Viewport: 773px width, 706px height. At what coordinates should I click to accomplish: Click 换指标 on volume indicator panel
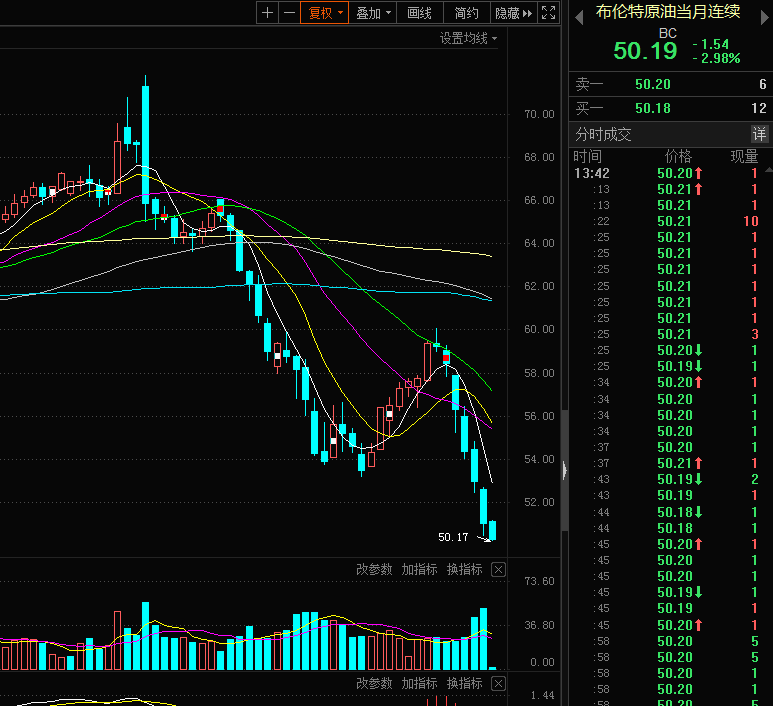[x=464, y=569]
